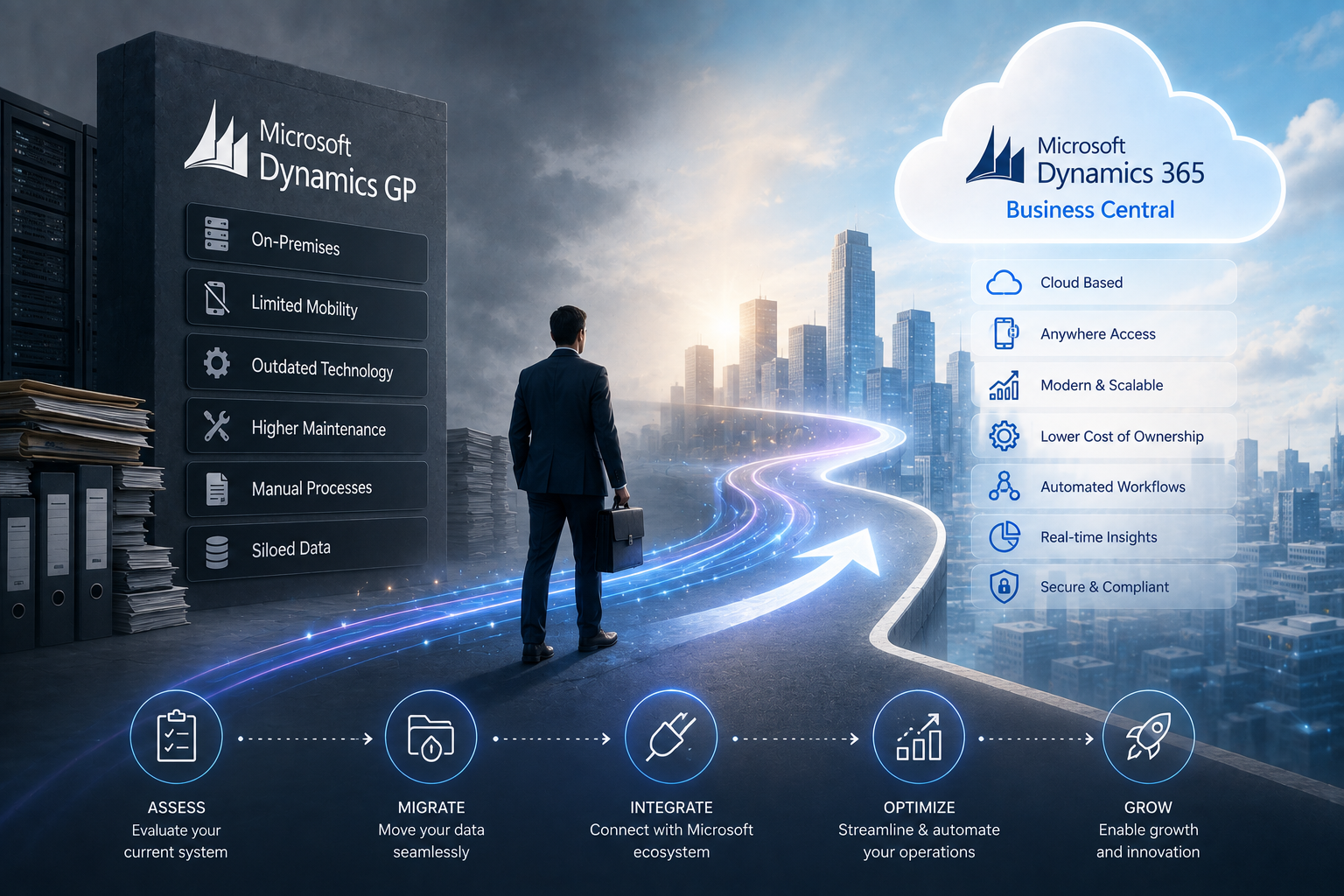The image size is (1344, 896).
Task: Select the Siloed Data panel
Action: [306, 549]
